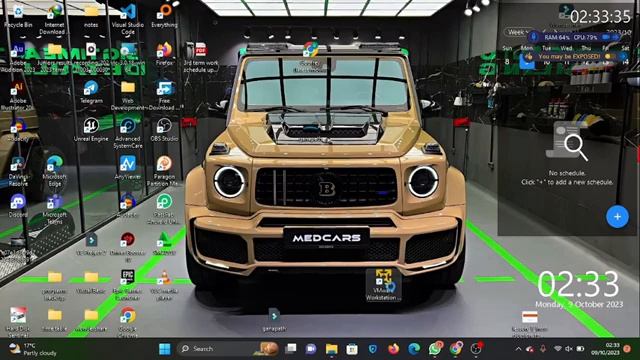
Task: Add a new schedule with plus button
Action: click(617, 217)
